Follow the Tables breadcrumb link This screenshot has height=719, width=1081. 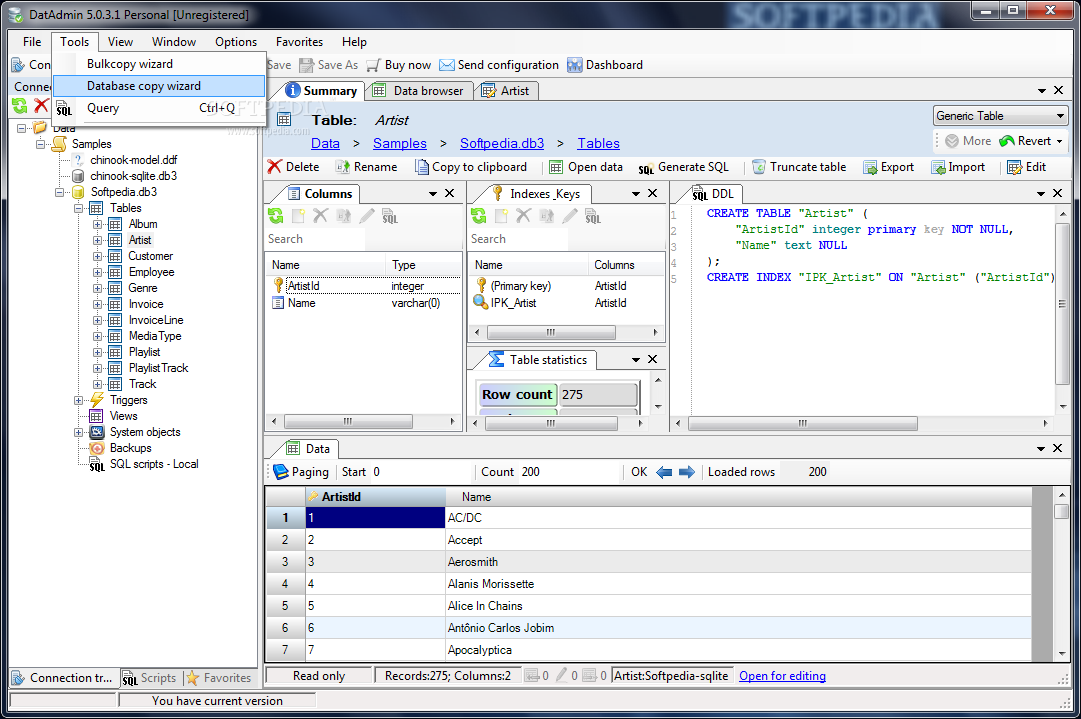point(598,143)
